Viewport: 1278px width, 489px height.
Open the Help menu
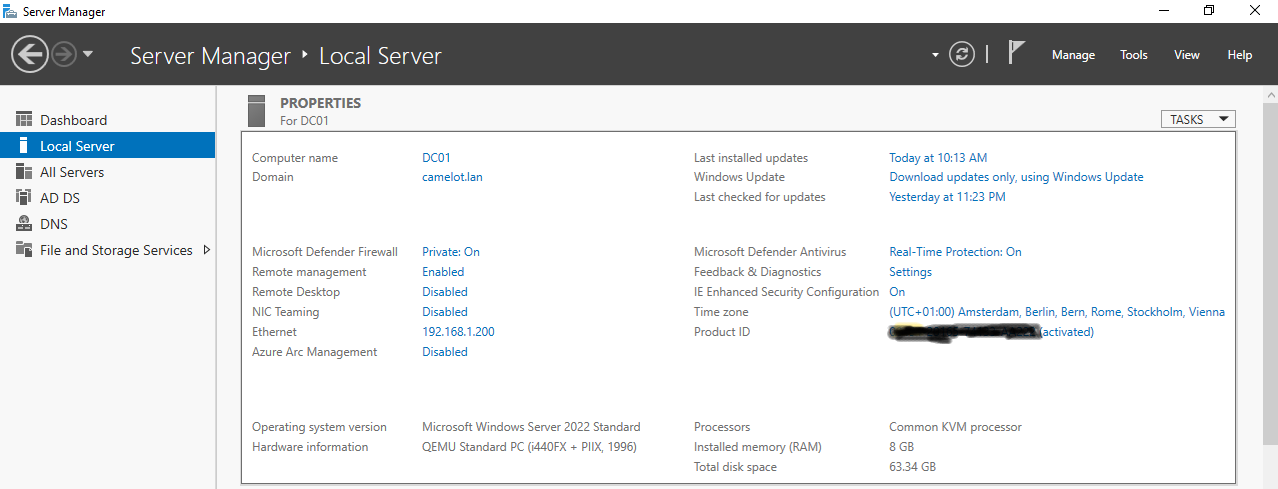pos(1240,55)
